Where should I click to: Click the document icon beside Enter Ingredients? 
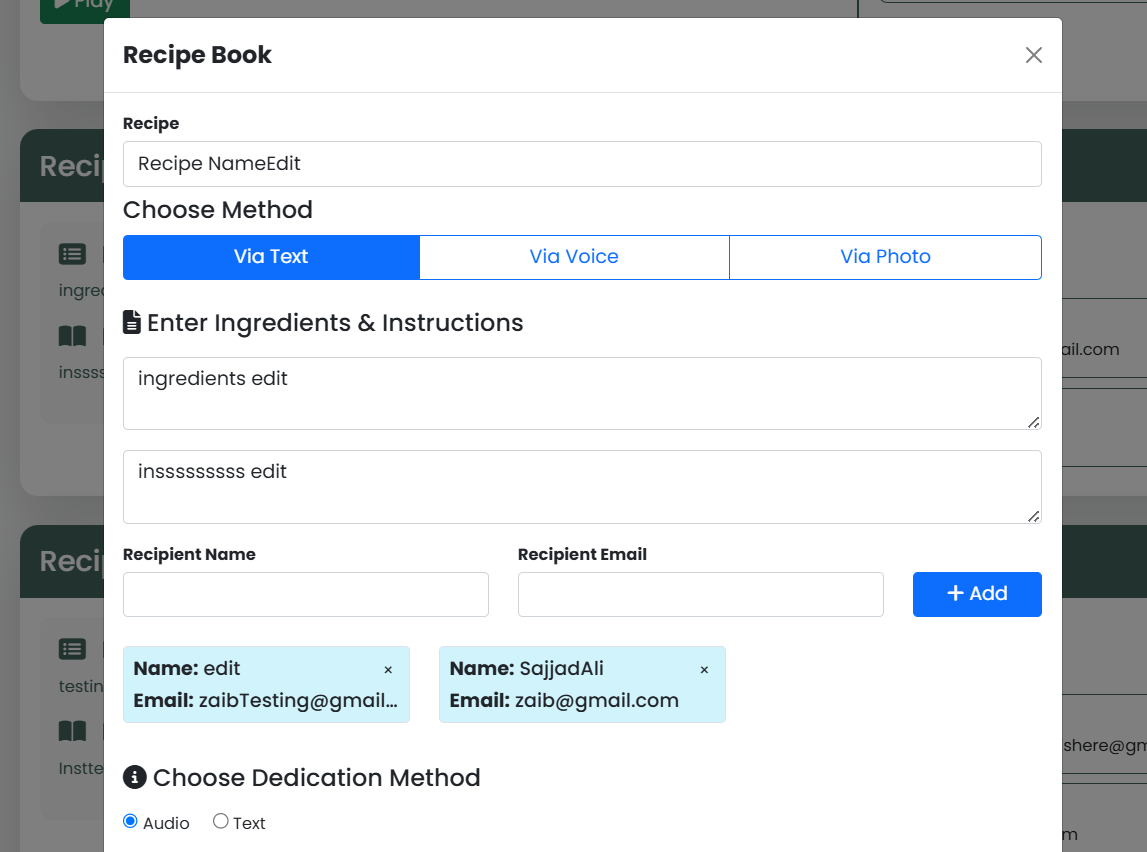point(132,322)
